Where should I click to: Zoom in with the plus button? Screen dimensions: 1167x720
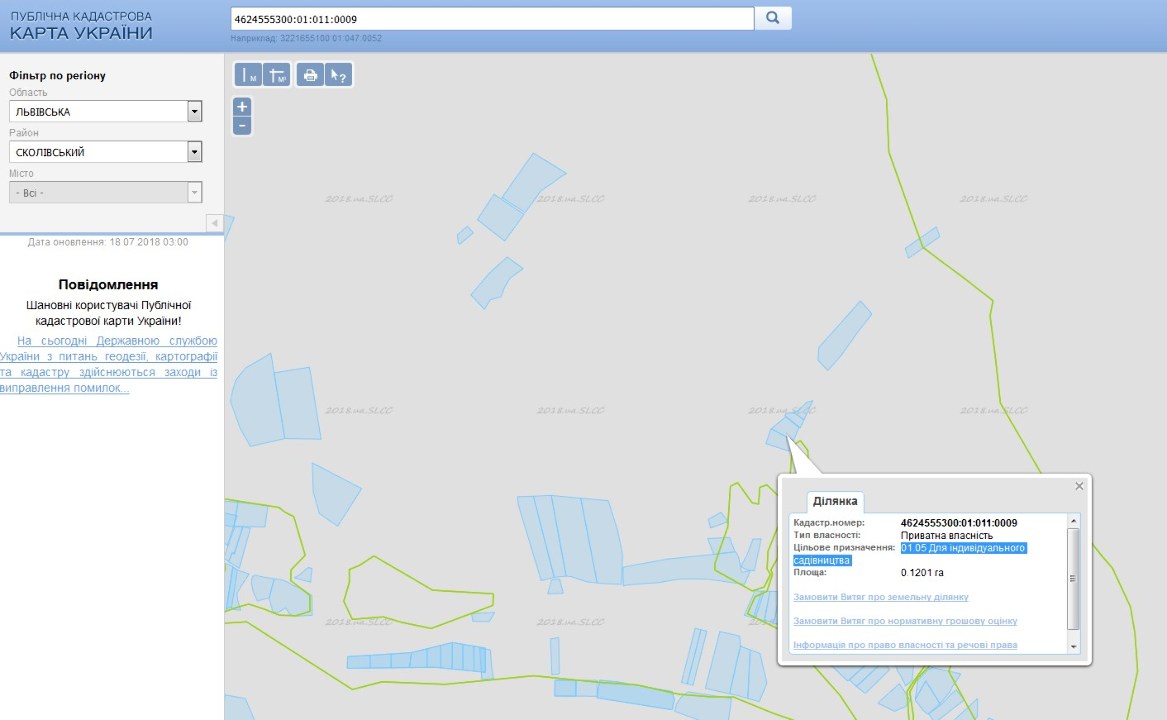[242, 107]
